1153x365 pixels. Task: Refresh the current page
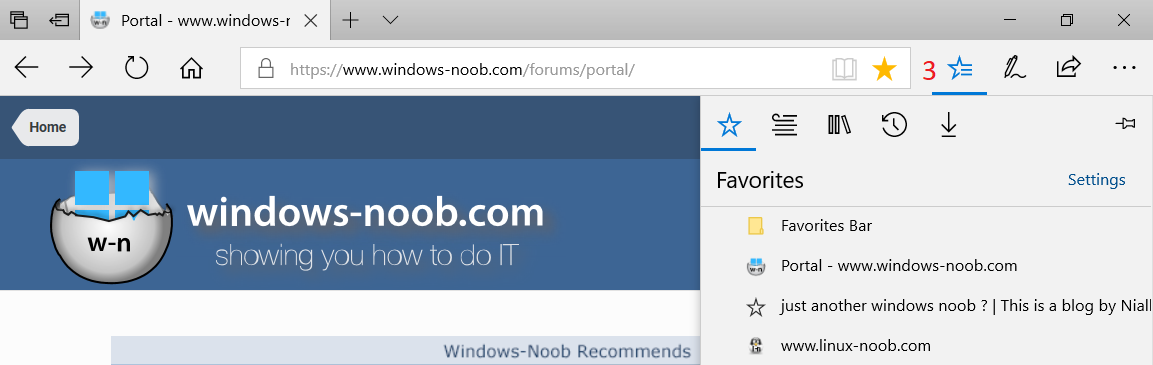(136, 68)
